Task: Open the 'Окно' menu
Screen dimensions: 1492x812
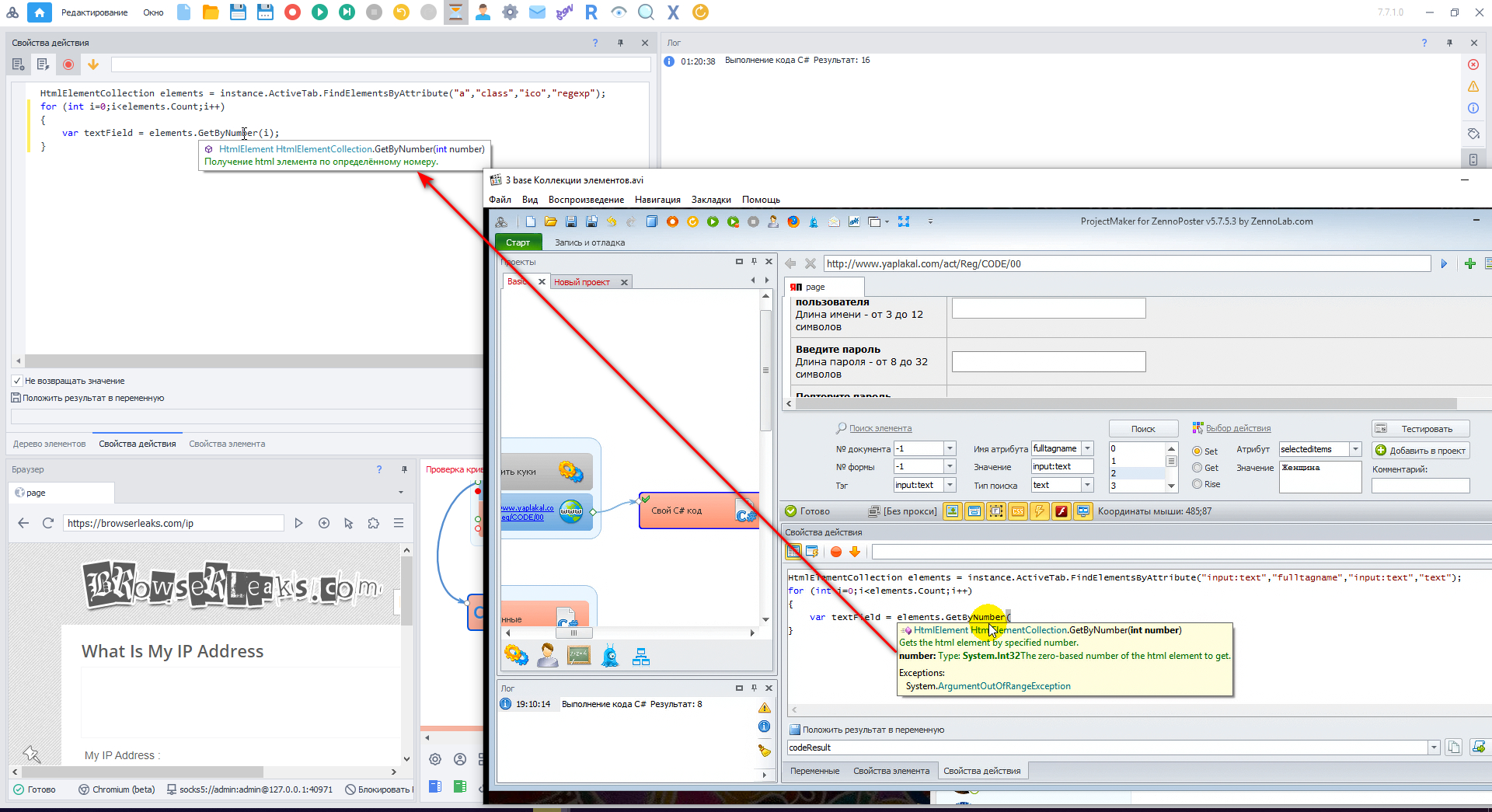Action: point(153,12)
